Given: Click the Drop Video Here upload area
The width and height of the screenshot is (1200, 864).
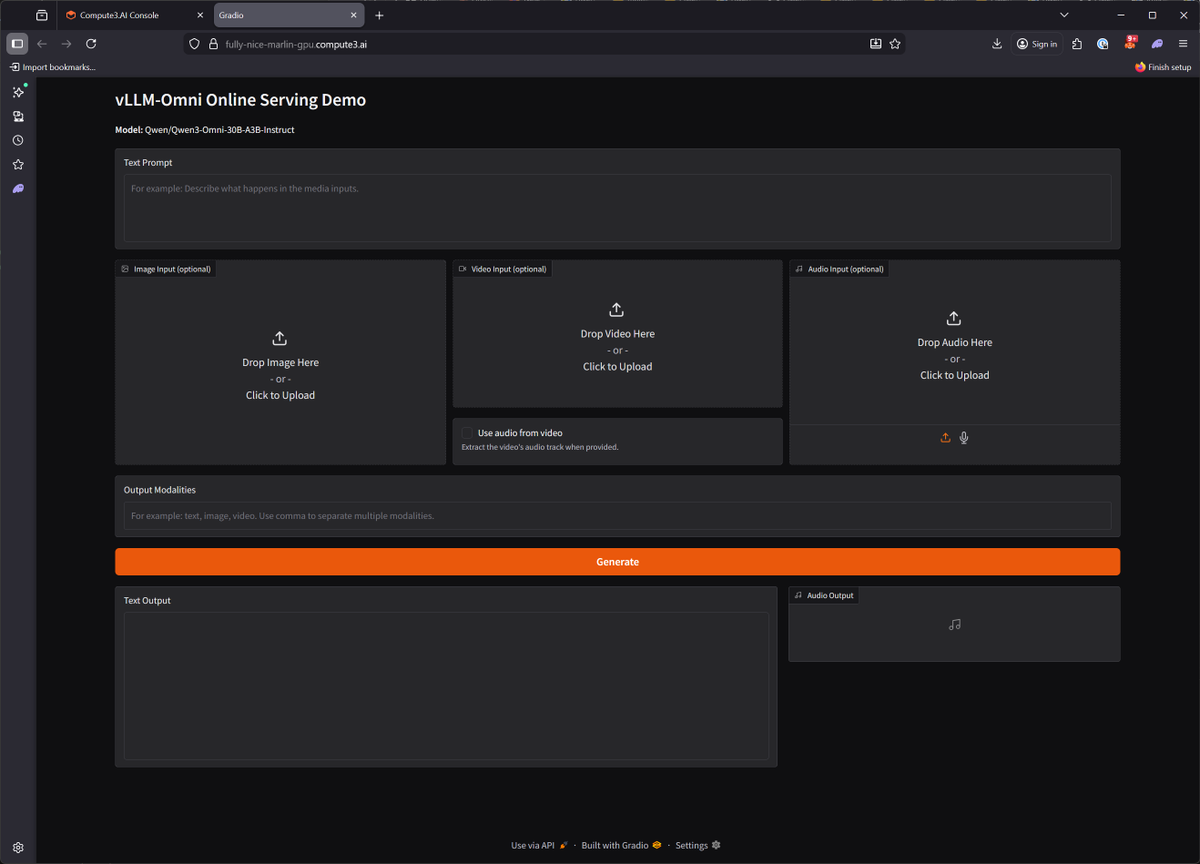Looking at the screenshot, I should coord(617,336).
